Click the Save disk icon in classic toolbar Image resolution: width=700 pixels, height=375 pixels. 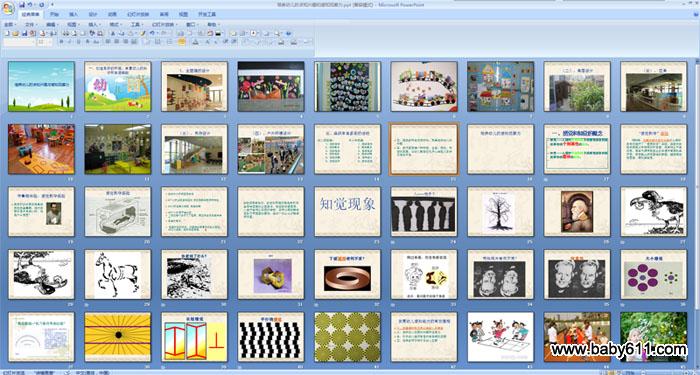tap(25, 33)
